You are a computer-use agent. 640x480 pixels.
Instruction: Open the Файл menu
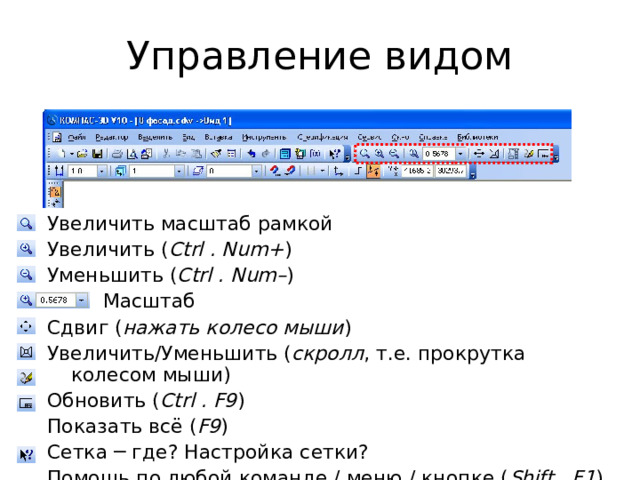77,137
